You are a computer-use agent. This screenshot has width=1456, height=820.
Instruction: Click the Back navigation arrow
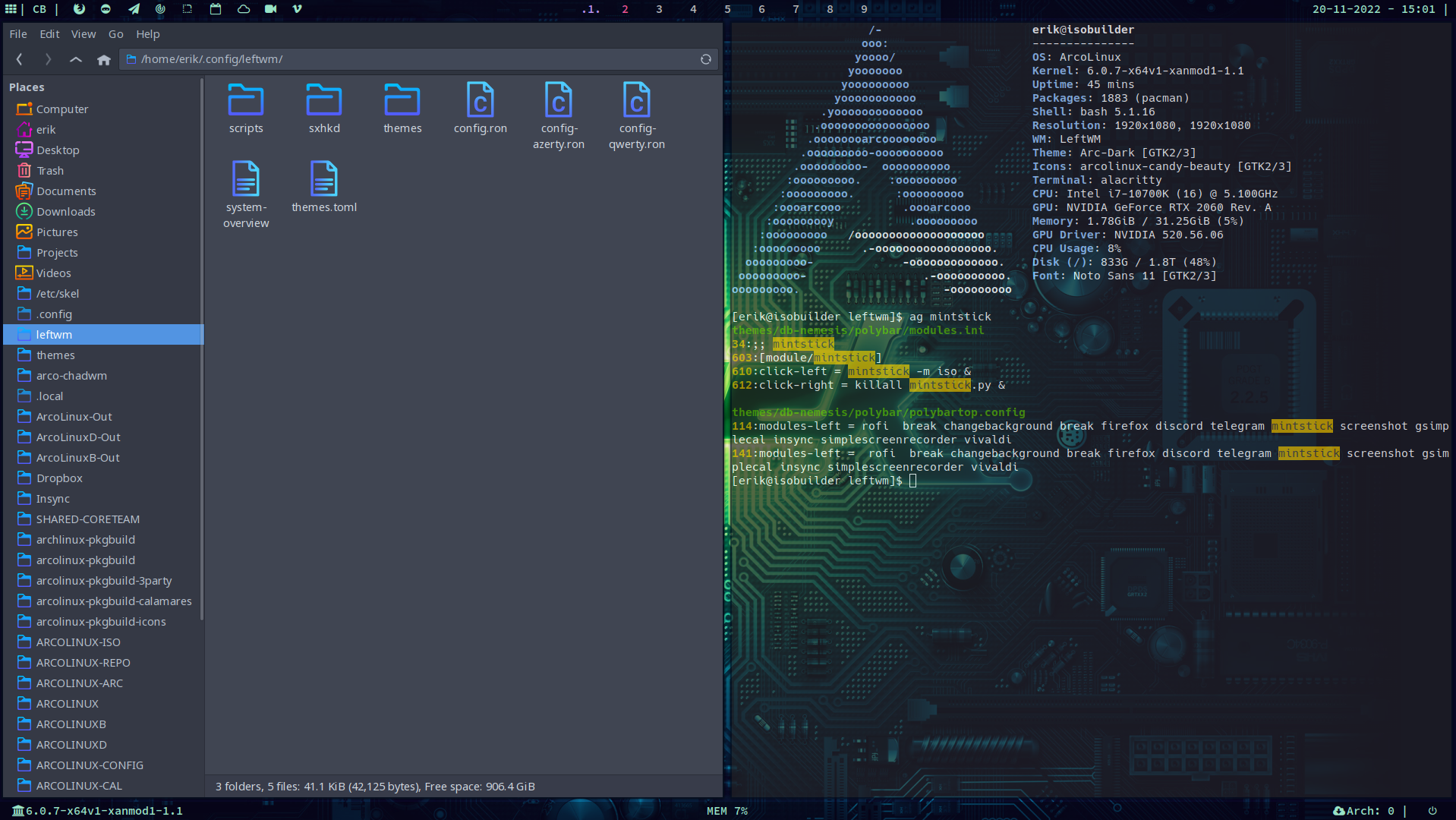tap(19, 59)
